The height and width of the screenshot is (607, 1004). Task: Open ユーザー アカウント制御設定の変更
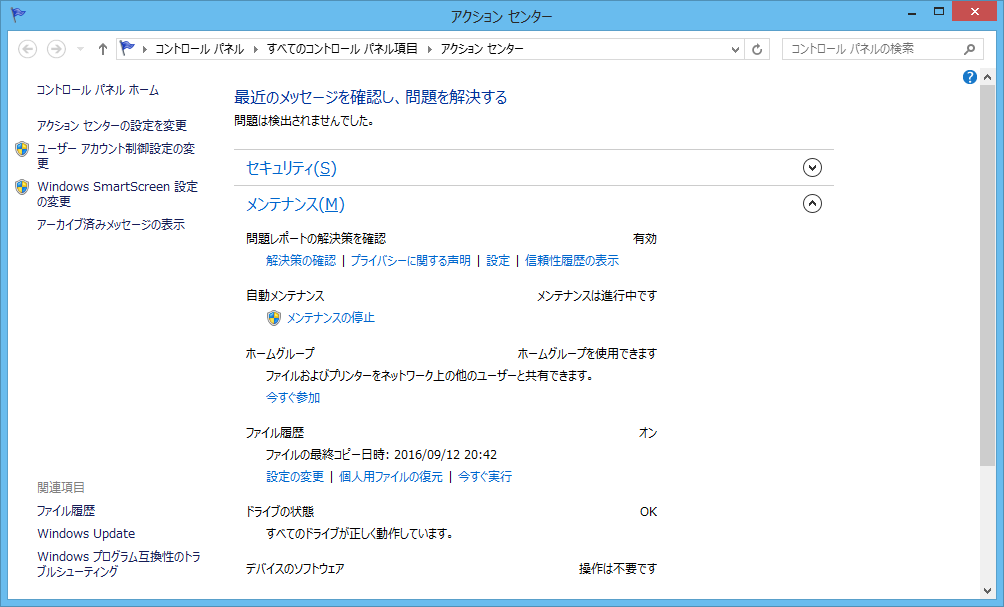(x=116, y=156)
